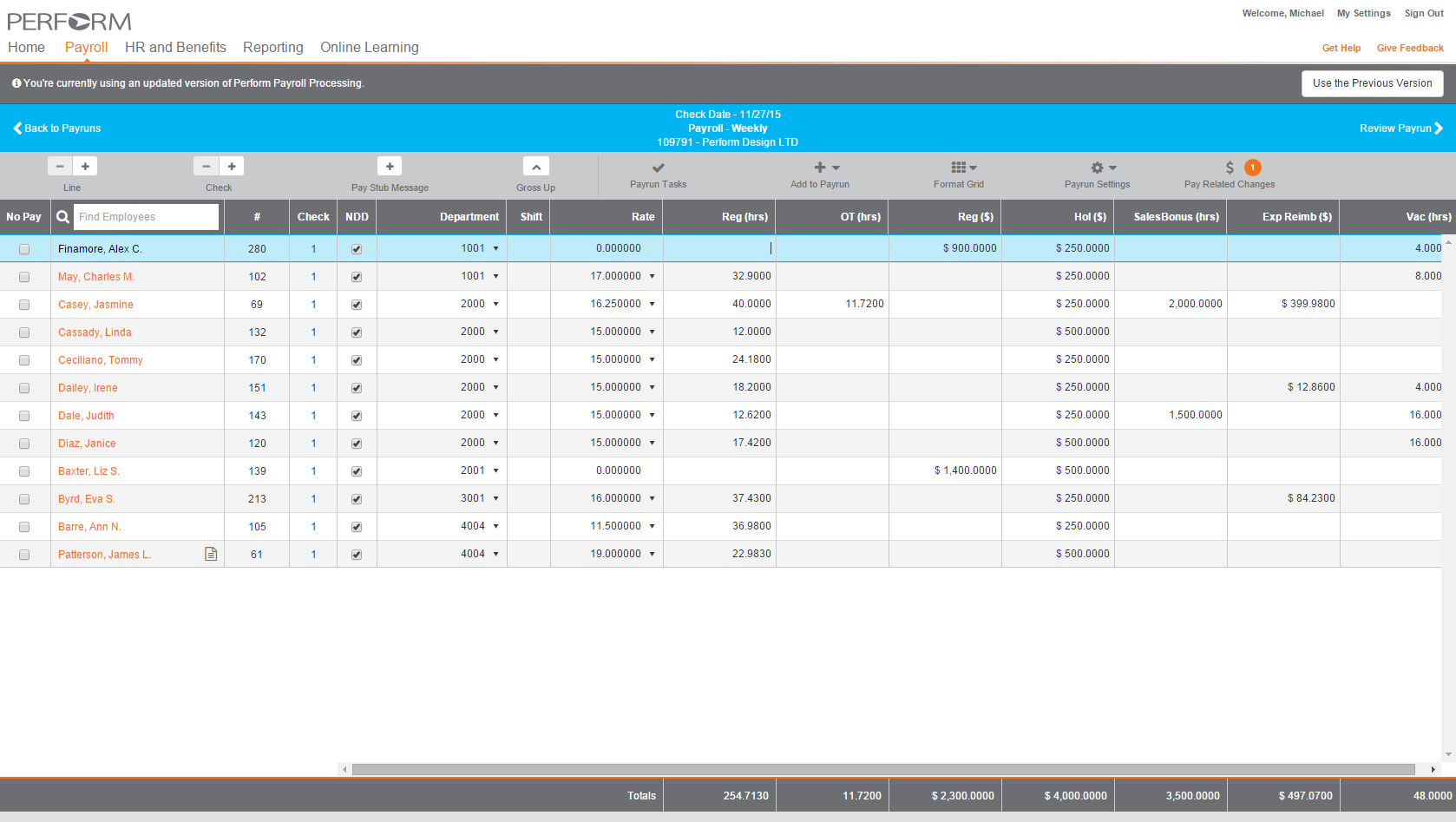Click the Find Employees search field
This screenshot has width=1456, height=822.
point(147,217)
